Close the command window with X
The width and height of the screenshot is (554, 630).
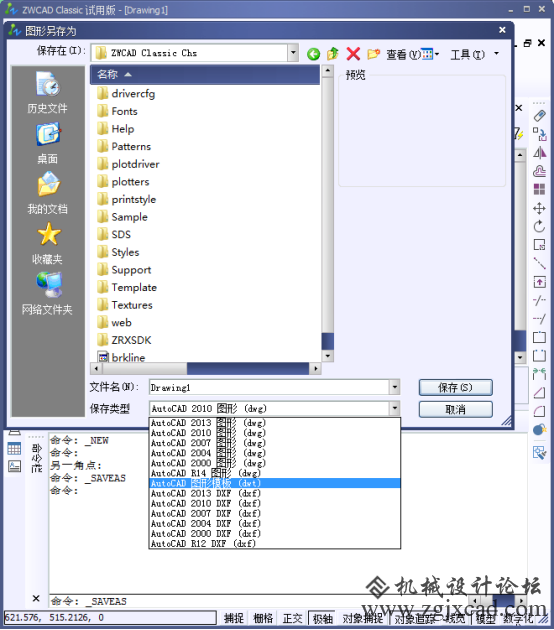click(x=36, y=599)
